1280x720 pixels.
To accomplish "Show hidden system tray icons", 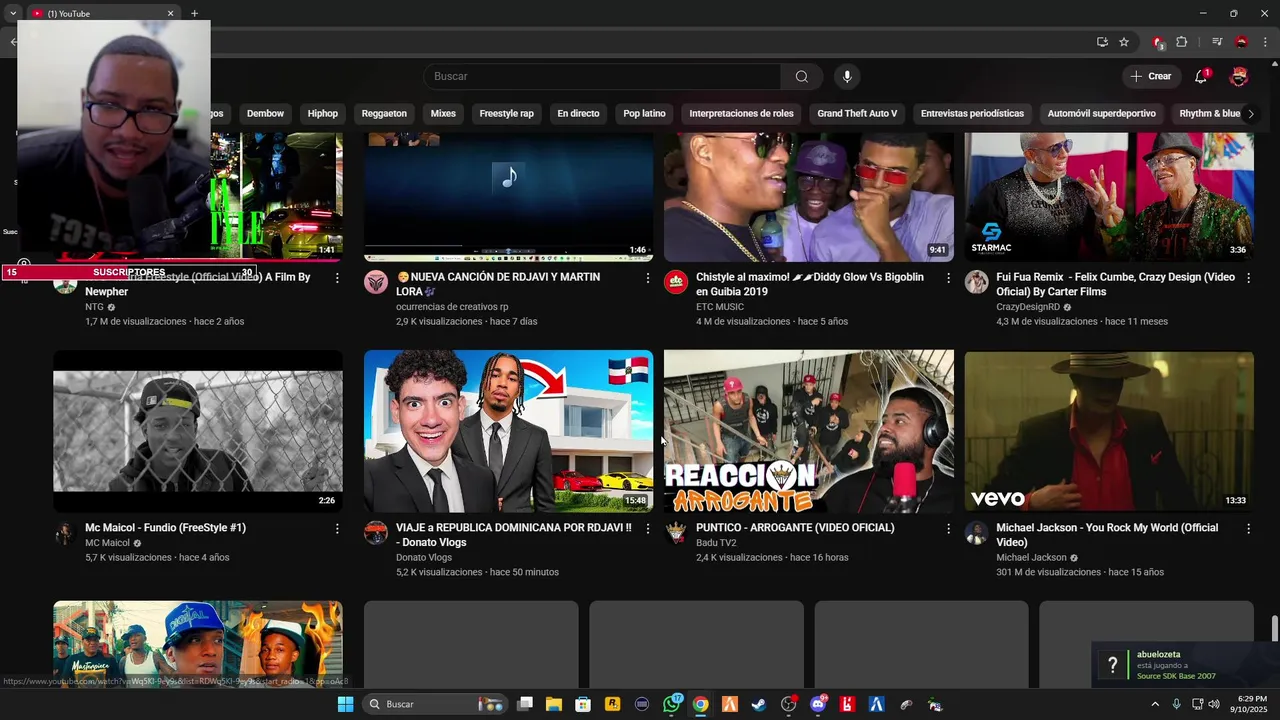I will click(x=1155, y=704).
